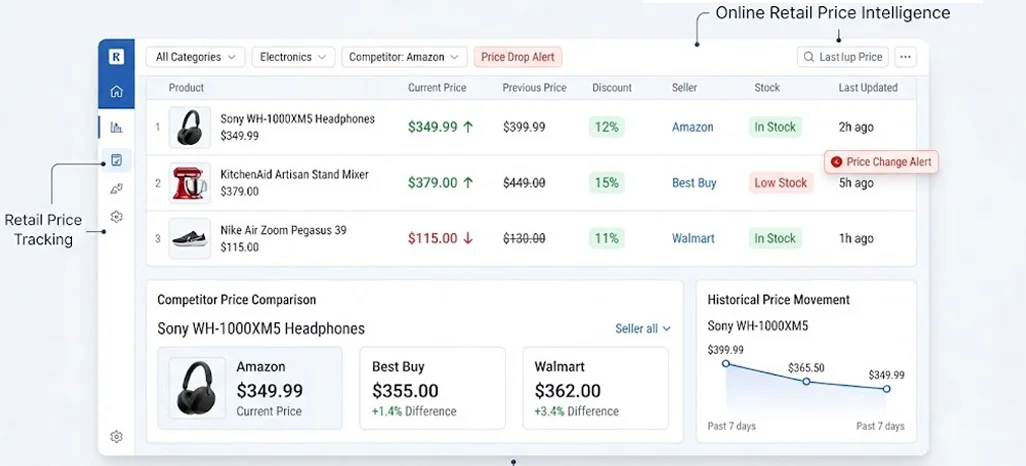
Task: Click the Low Stock badge
Action: pyautogui.click(x=781, y=183)
